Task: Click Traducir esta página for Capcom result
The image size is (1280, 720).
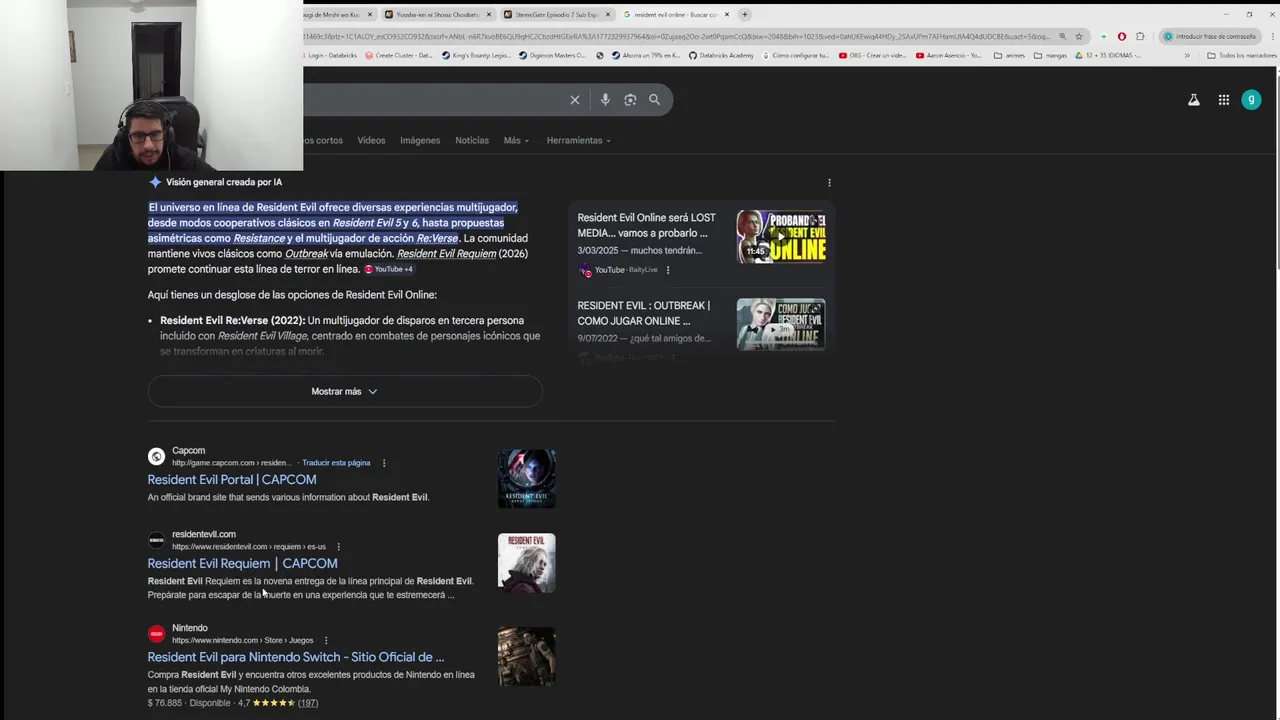Action: pyautogui.click(x=336, y=463)
